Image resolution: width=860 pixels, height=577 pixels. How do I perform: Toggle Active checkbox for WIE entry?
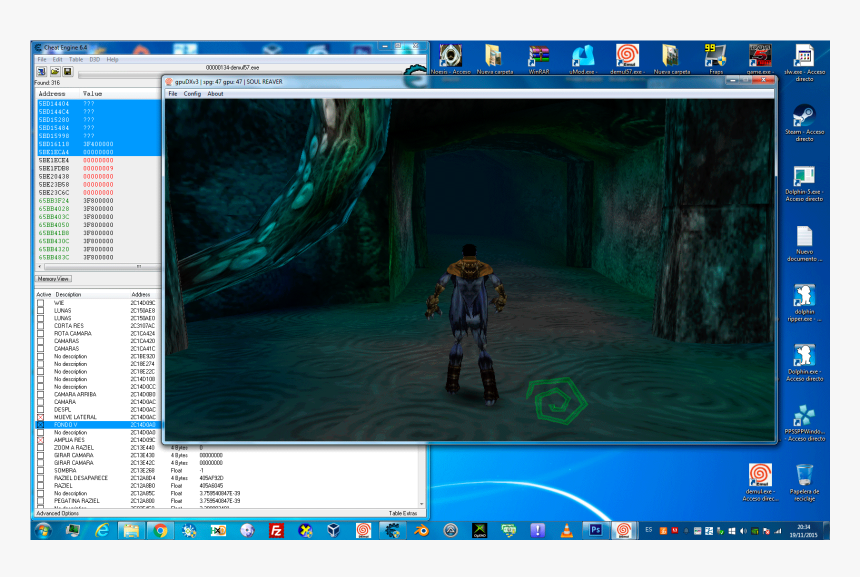click(41, 303)
